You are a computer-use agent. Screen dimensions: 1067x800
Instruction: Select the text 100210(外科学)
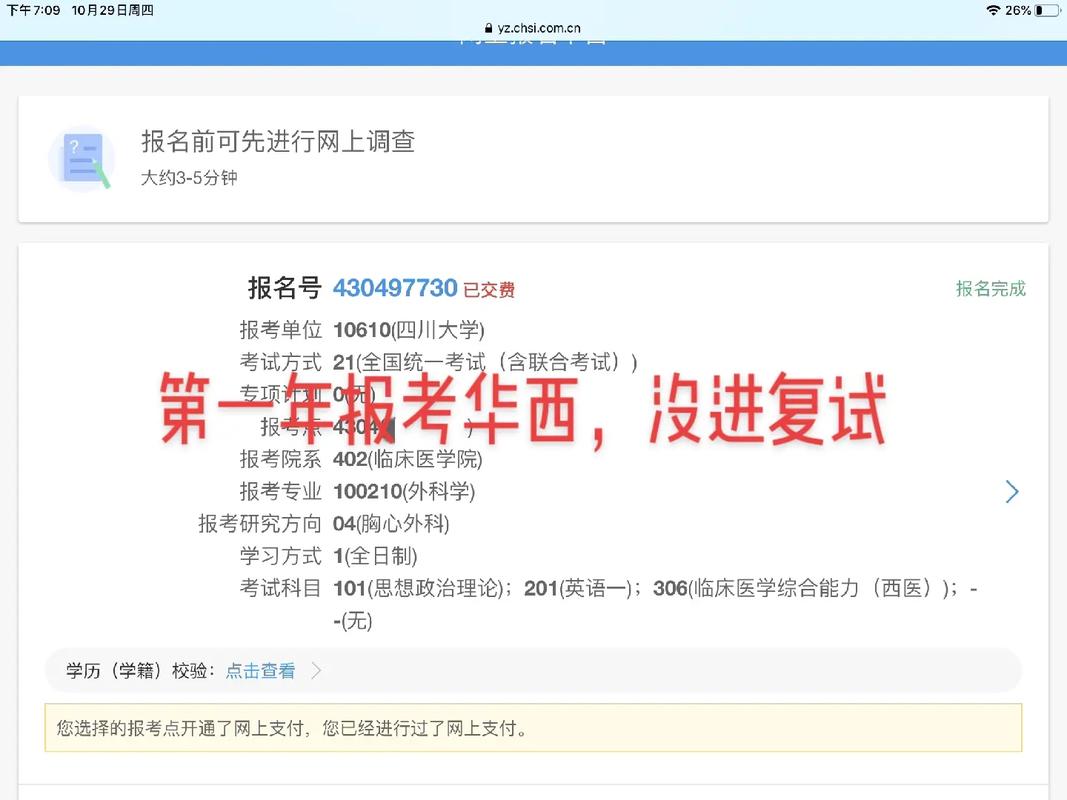pyautogui.click(x=404, y=491)
